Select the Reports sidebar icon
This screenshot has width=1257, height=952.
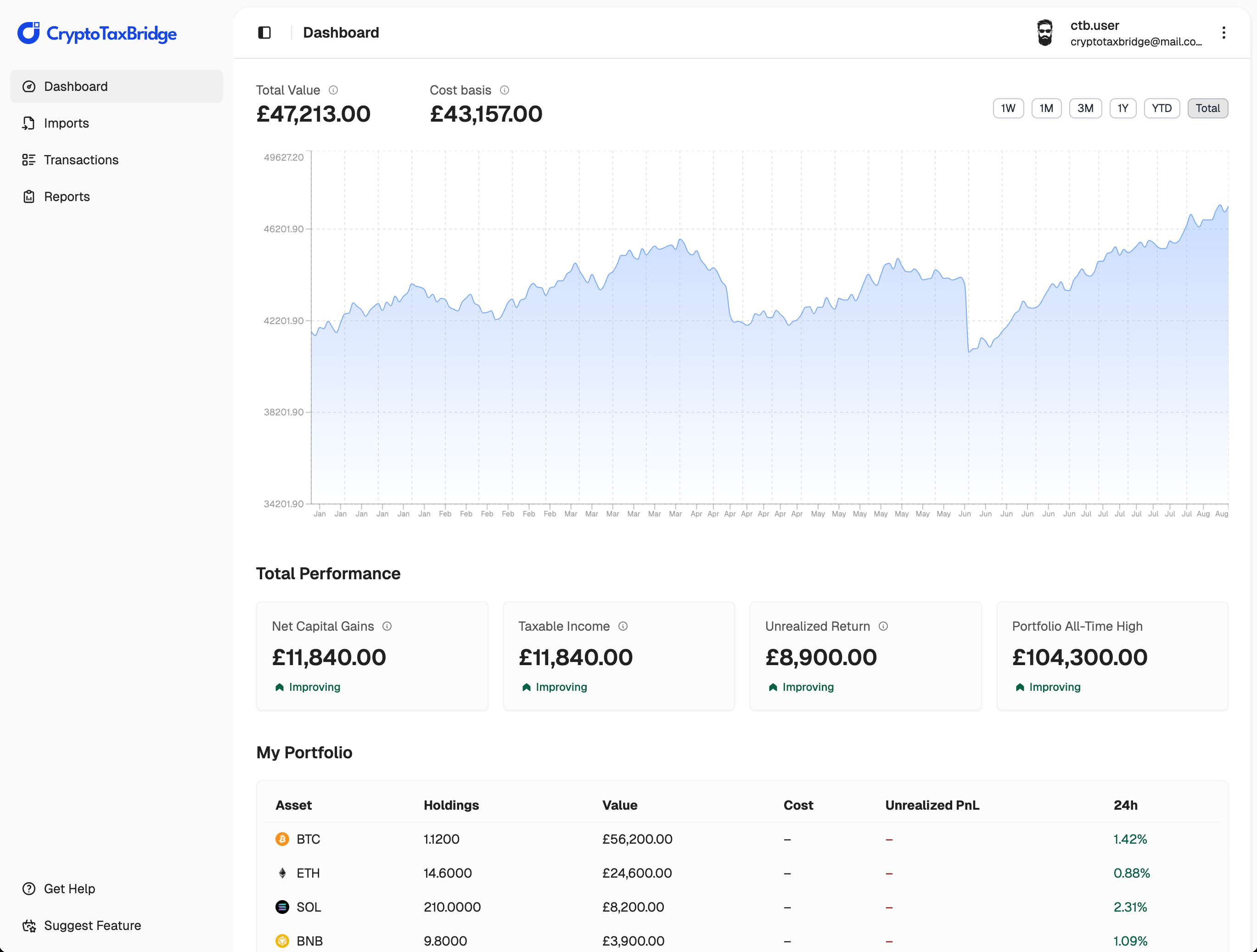click(29, 196)
